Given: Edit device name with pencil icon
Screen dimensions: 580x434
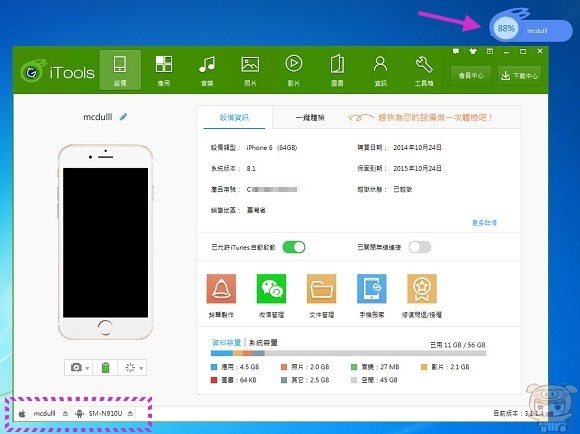Looking at the screenshot, I should pyautogui.click(x=123, y=117).
